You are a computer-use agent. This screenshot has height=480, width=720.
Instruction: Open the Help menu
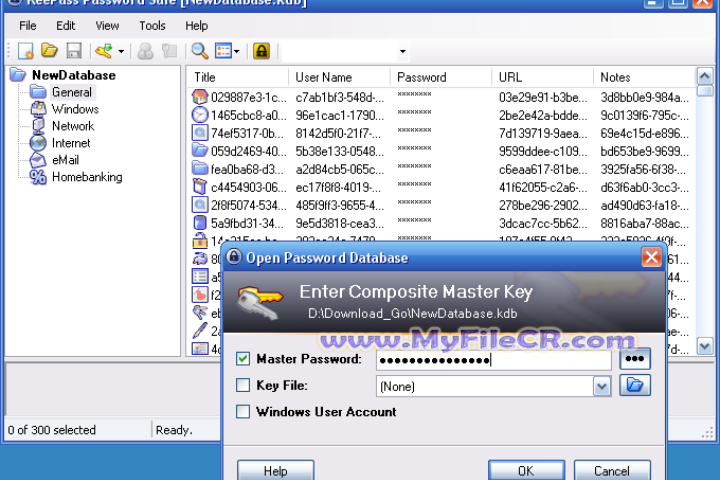(197, 26)
